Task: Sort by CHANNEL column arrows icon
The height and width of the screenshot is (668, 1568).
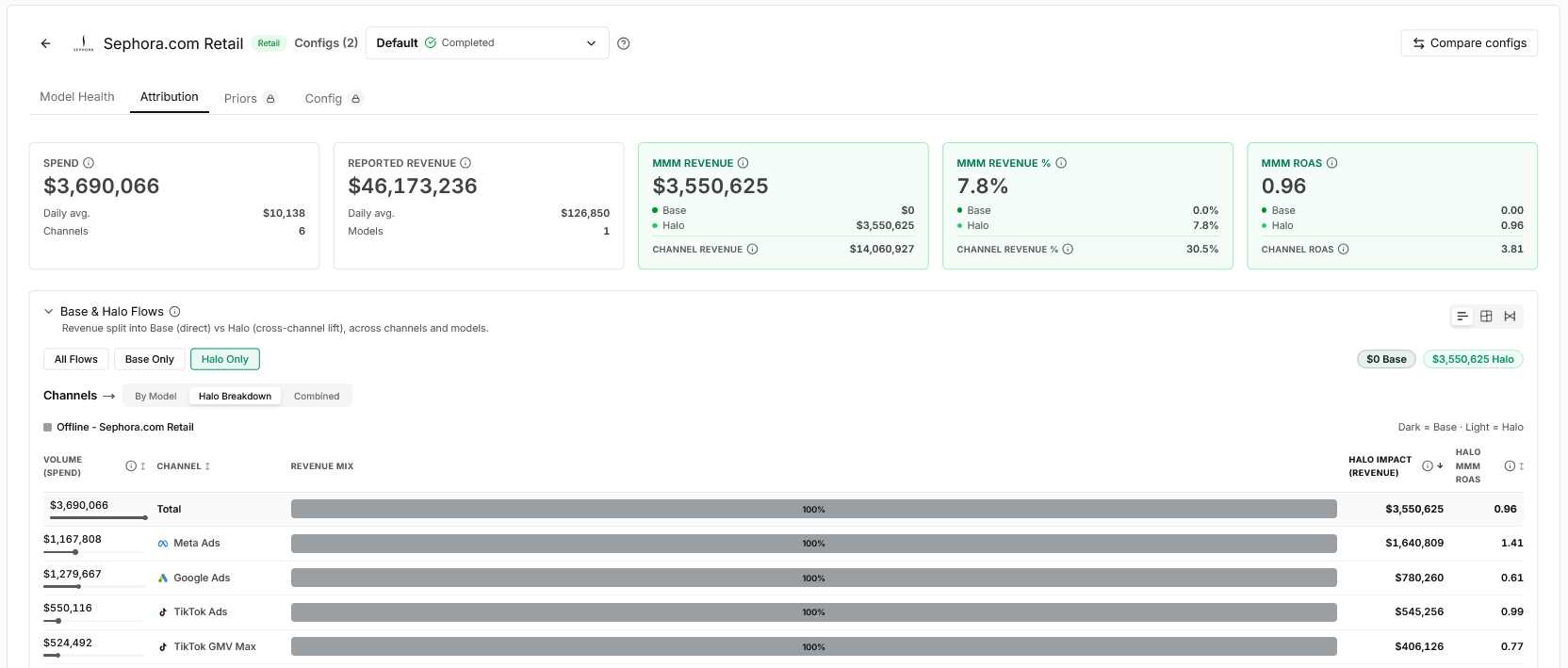Action: click(207, 466)
